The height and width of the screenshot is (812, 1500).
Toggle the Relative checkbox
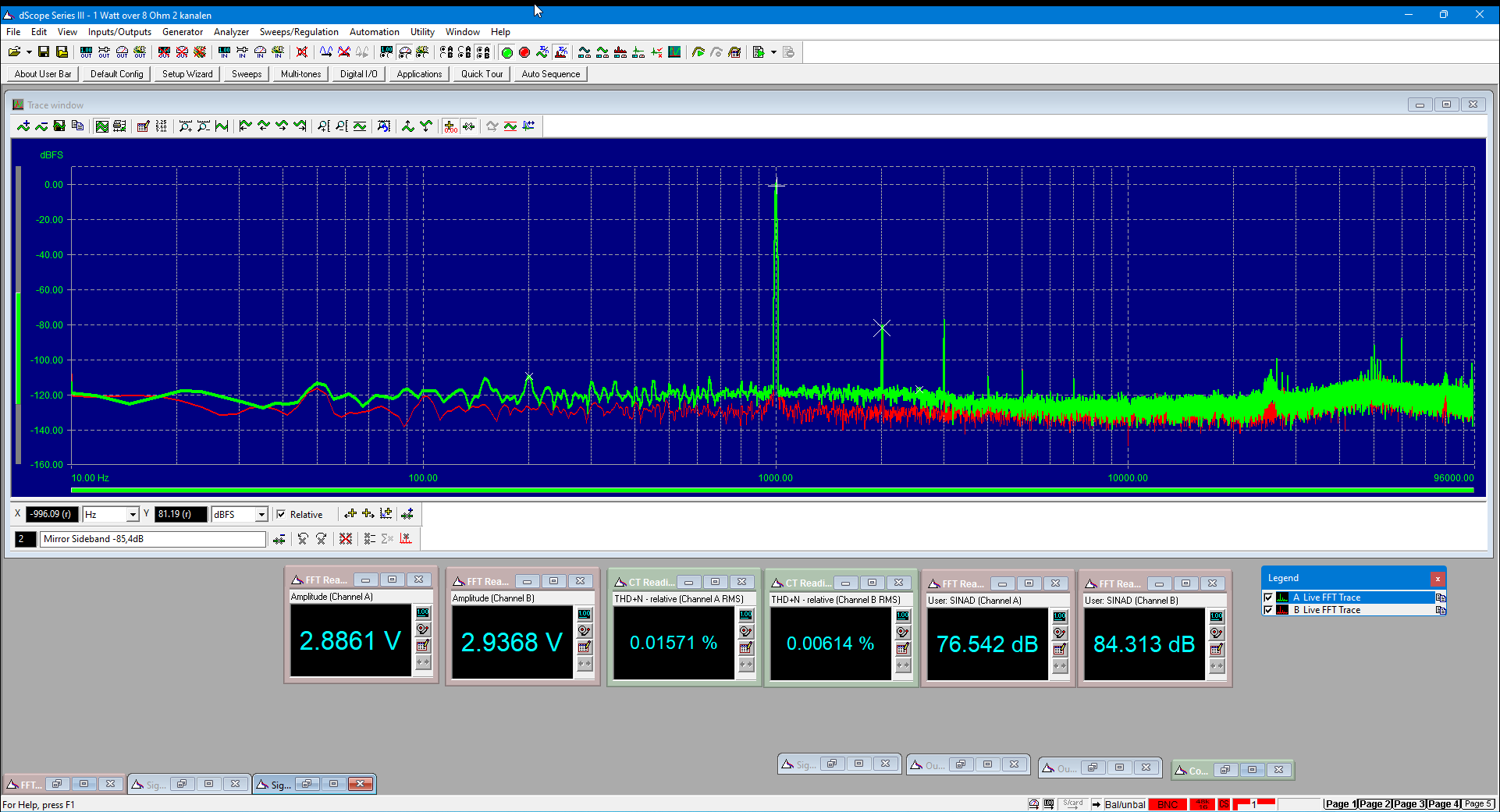[x=281, y=515]
